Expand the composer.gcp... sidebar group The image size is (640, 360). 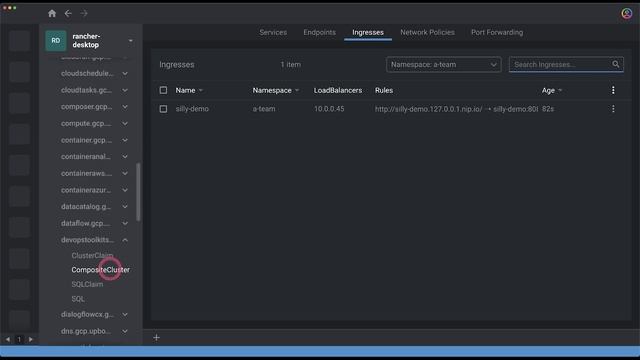click(125, 107)
